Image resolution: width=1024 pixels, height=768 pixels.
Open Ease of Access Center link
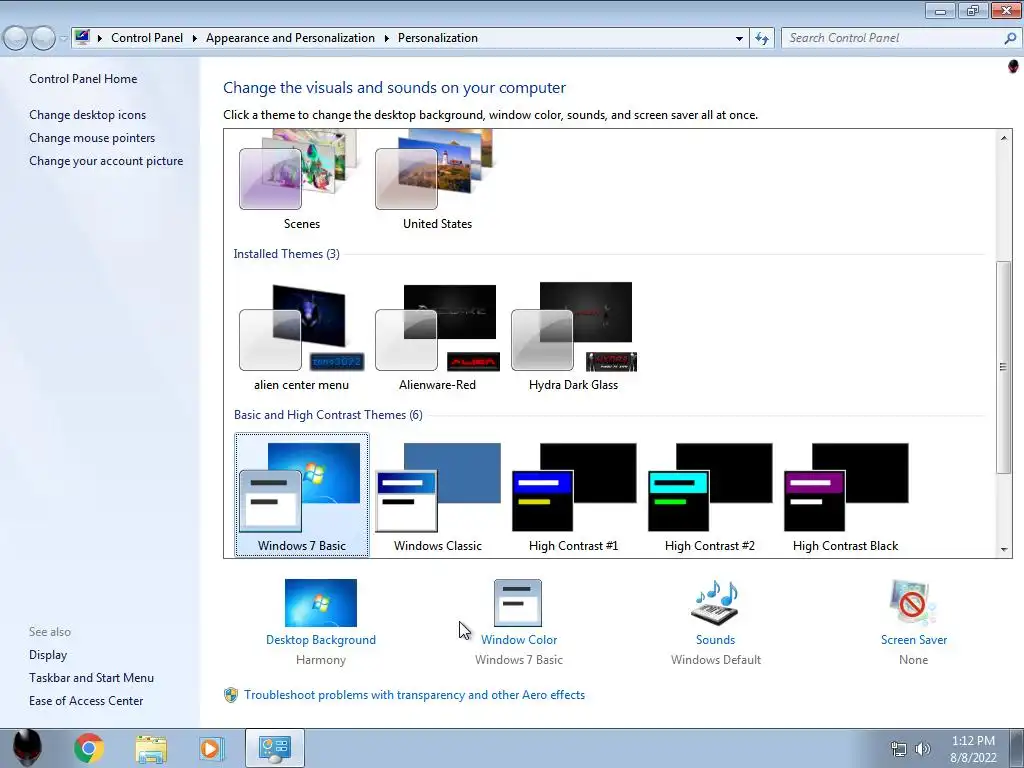tap(86, 701)
